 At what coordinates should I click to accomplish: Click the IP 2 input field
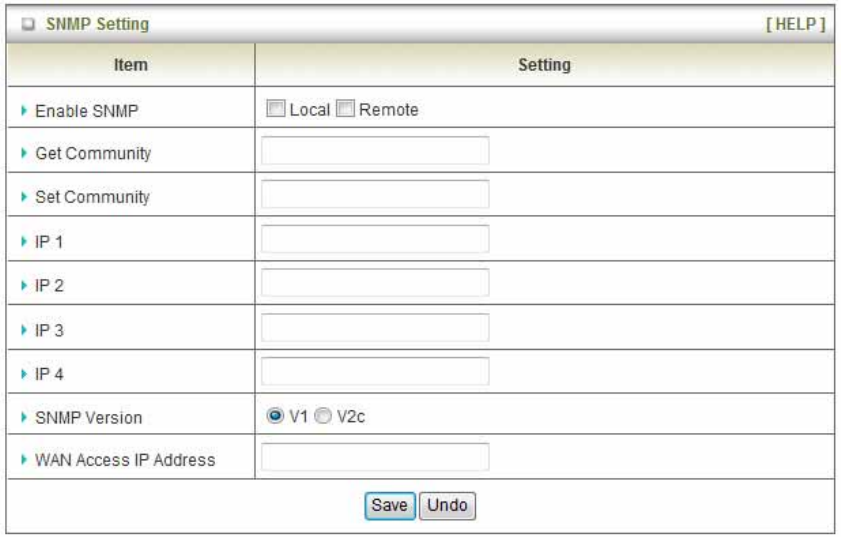pos(375,283)
